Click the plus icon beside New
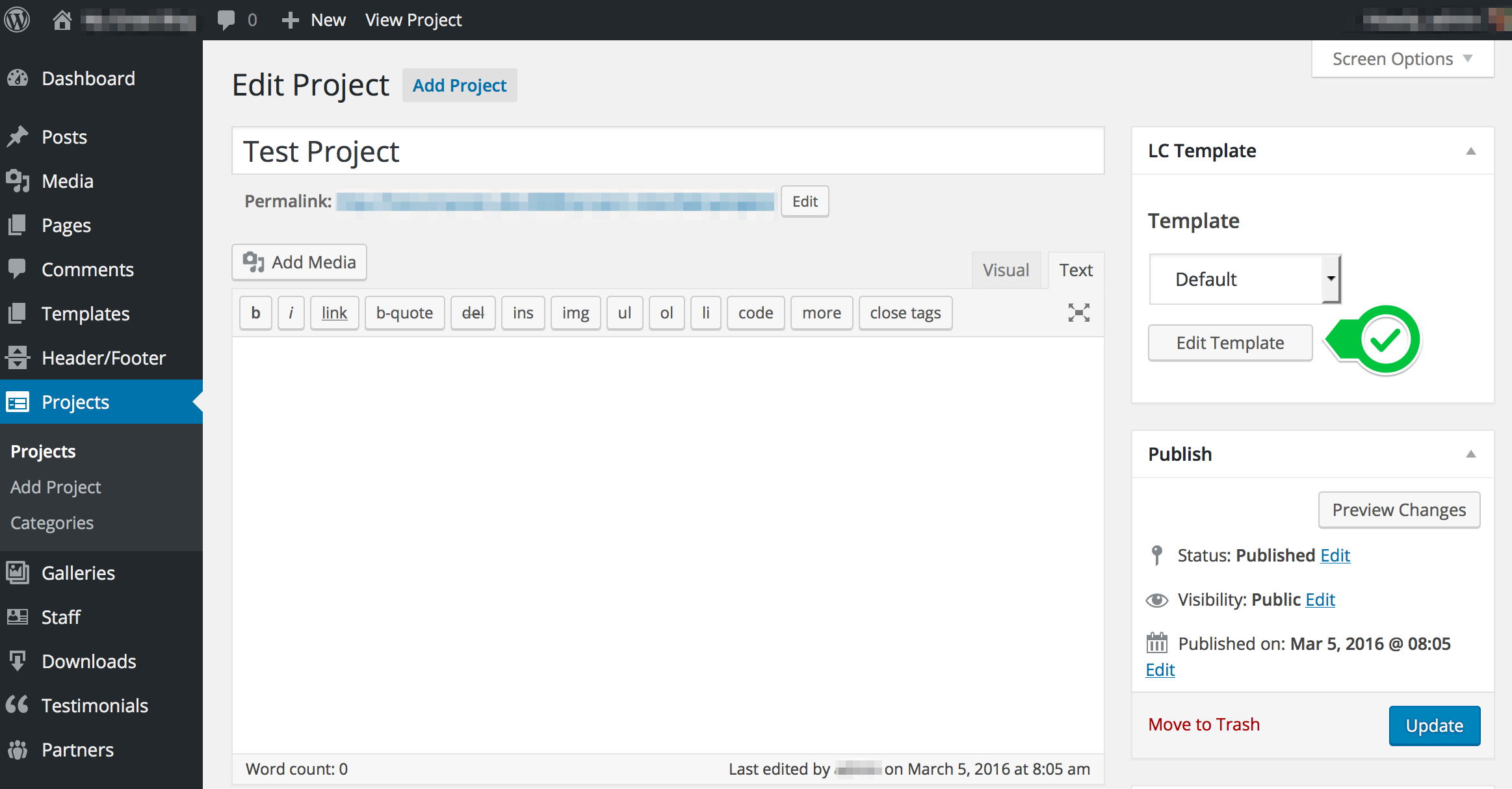The height and width of the screenshot is (789, 1512). point(290,20)
